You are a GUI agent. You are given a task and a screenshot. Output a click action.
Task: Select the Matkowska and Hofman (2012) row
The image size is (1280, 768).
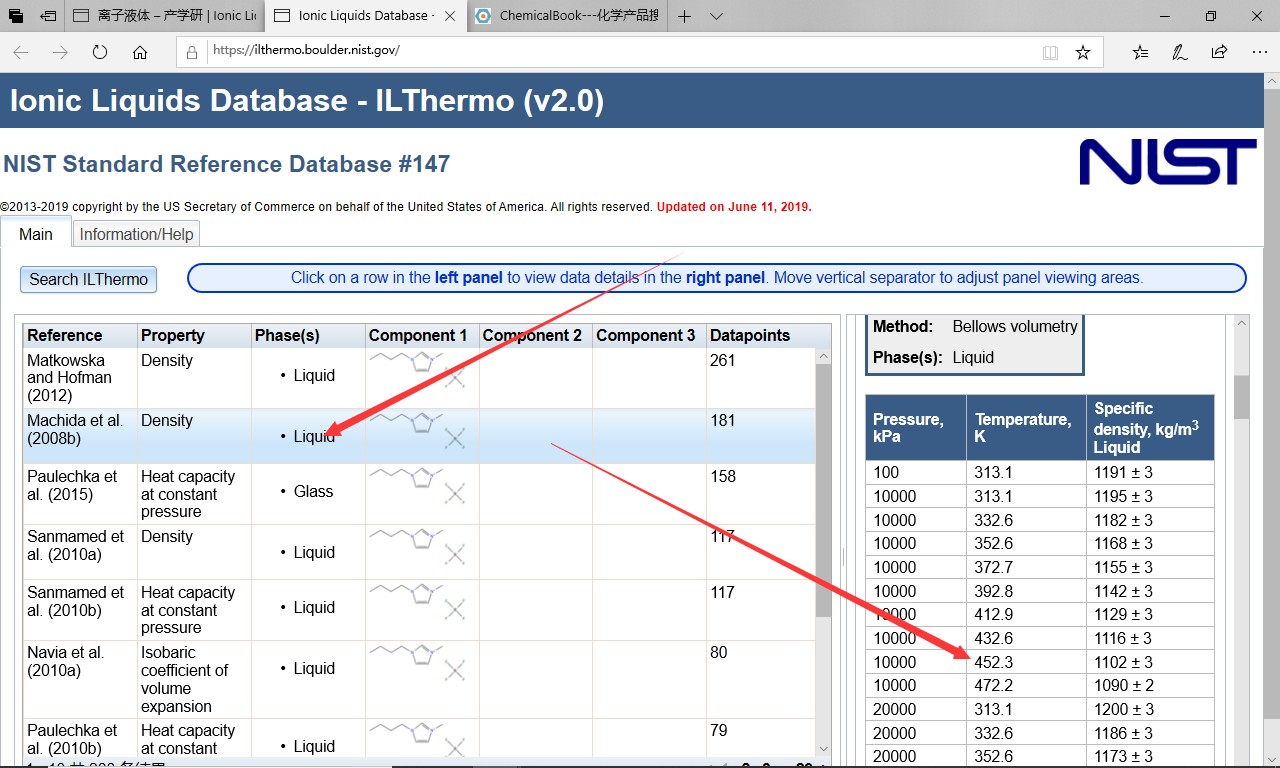tap(419, 378)
